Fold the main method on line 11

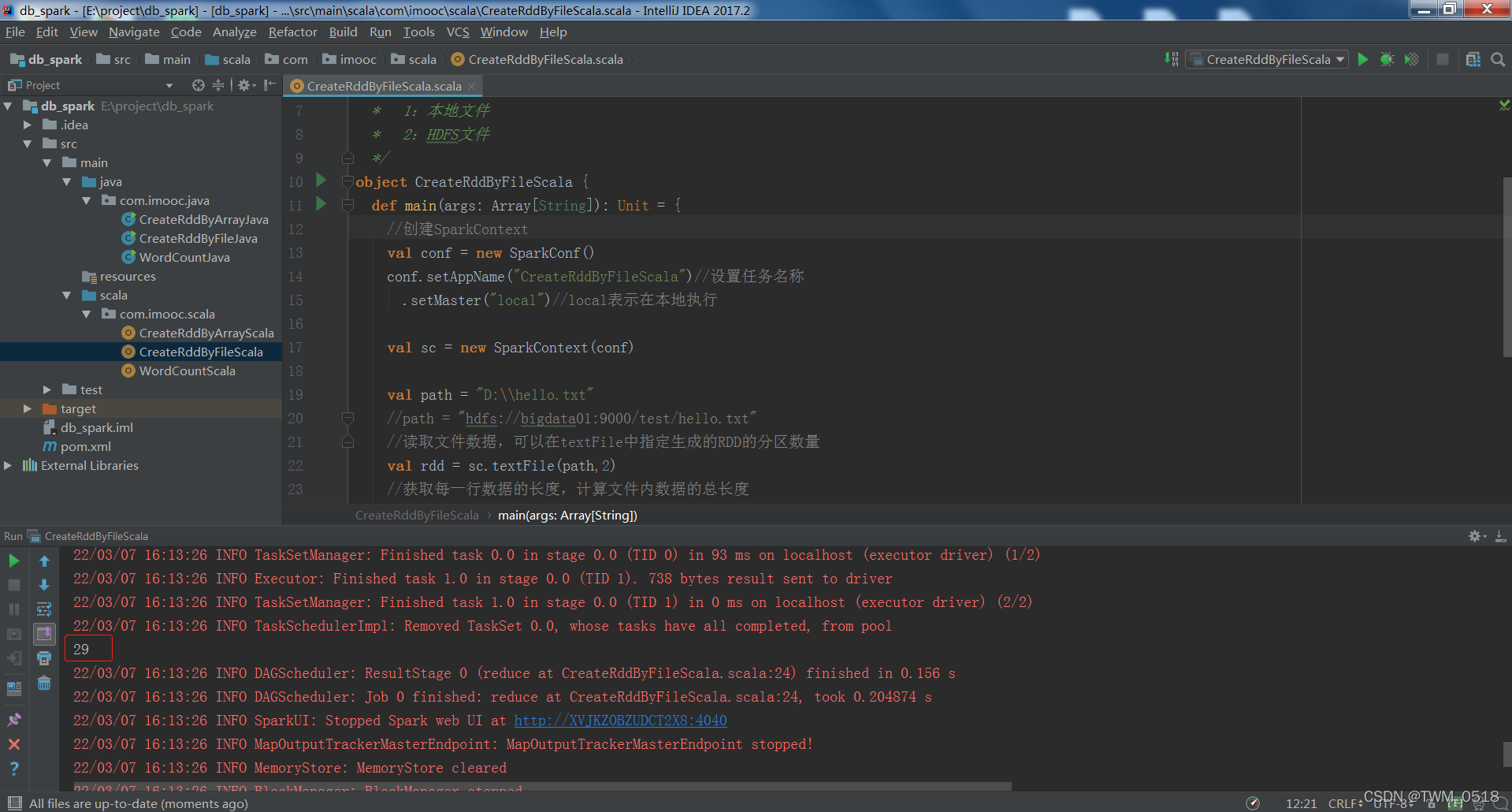pos(347,205)
